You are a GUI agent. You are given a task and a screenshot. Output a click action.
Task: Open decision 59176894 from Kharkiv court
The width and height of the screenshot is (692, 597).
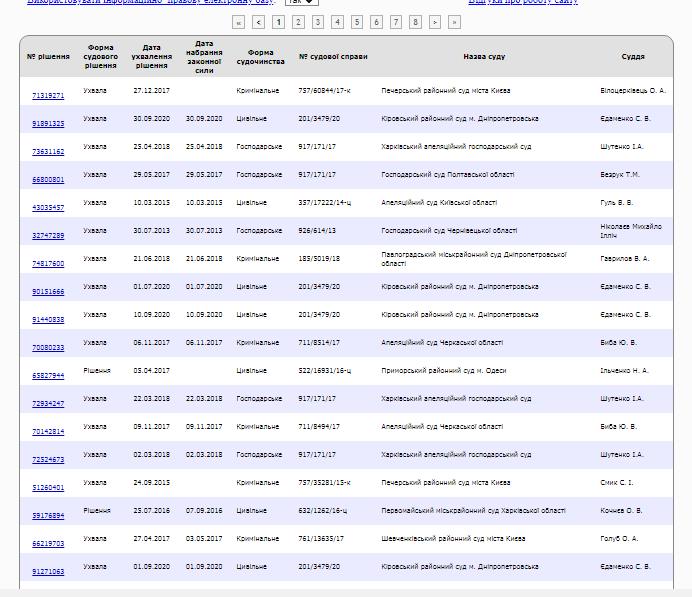click(48, 516)
